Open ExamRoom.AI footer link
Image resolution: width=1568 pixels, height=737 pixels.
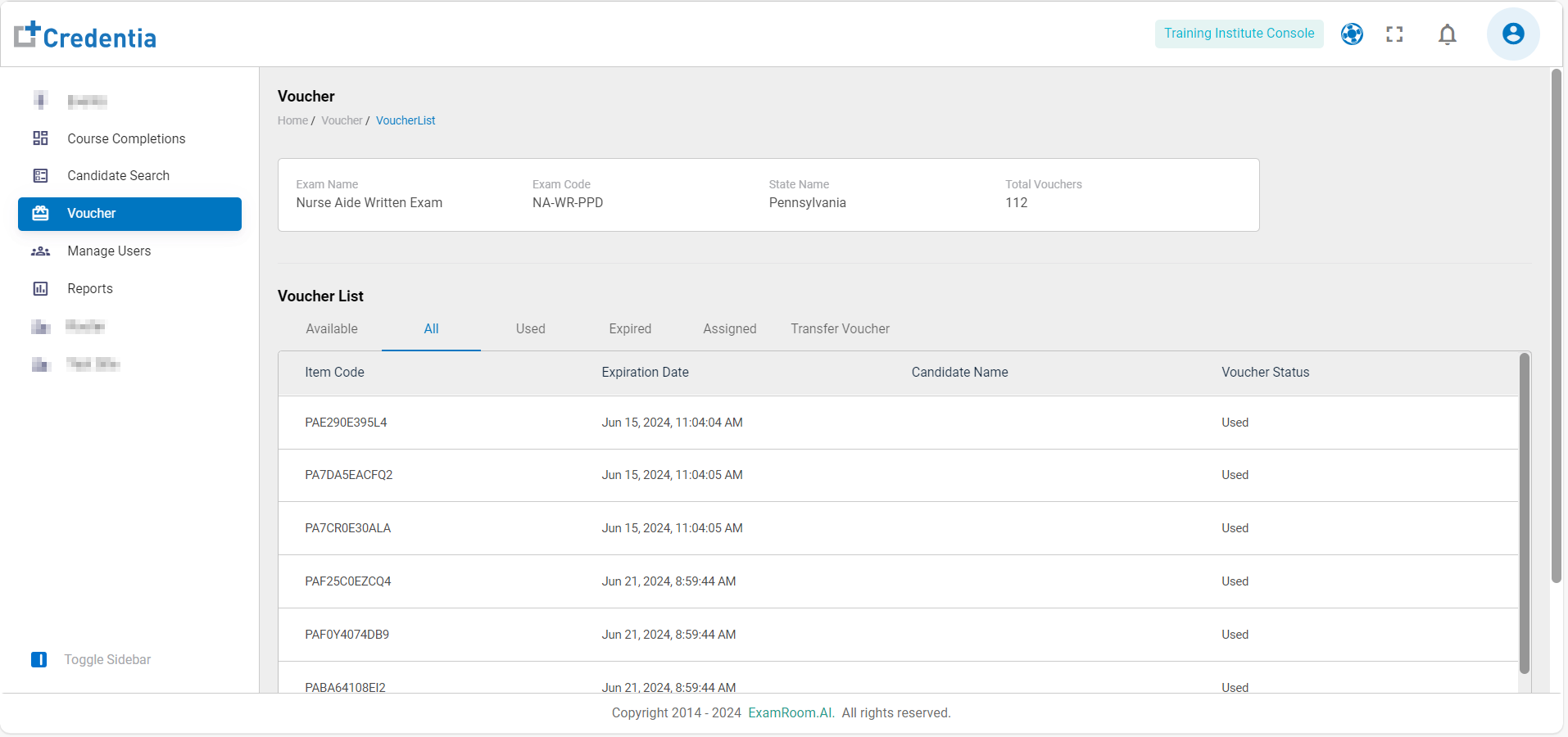(x=790, y=712)
